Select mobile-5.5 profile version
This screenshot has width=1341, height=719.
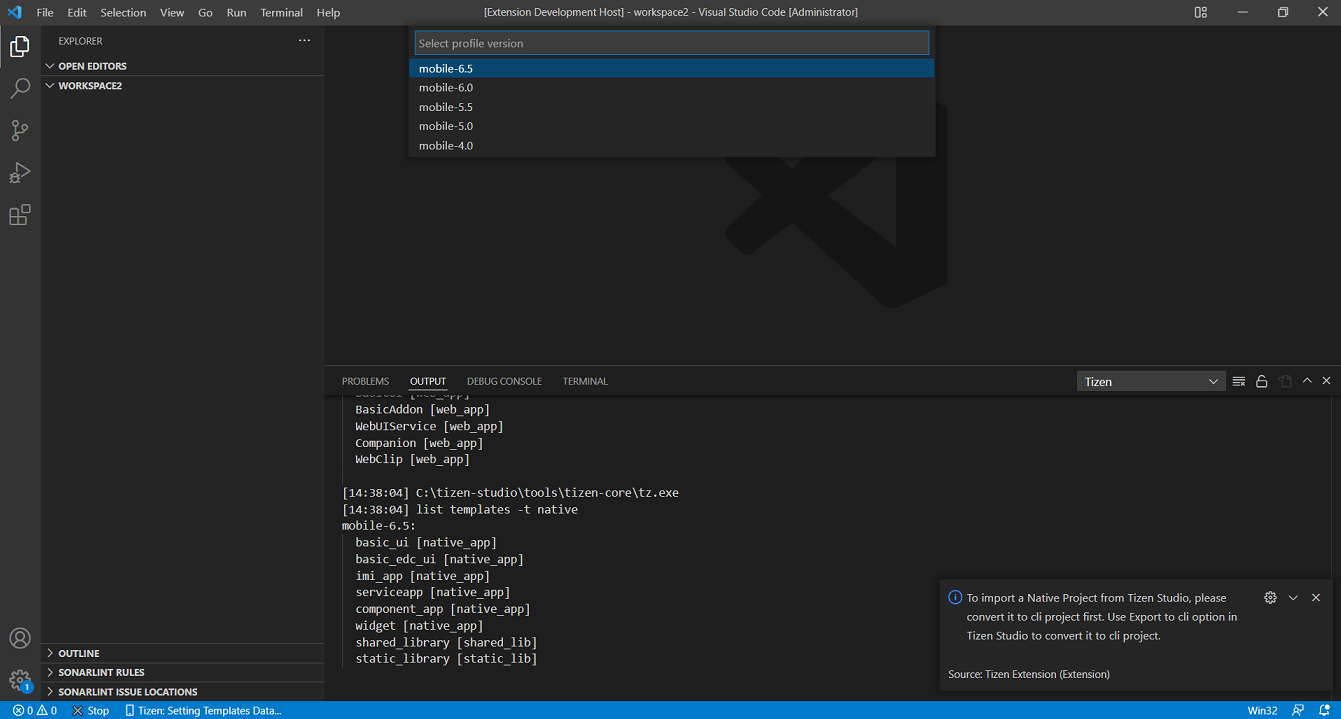click(446, 107)
